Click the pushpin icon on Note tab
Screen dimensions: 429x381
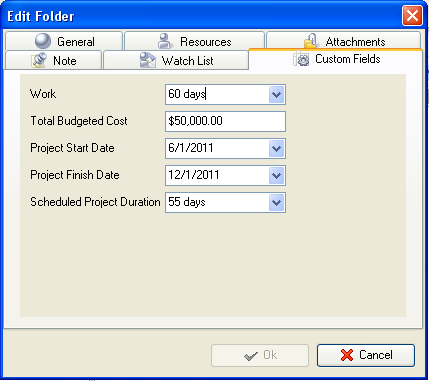point(40,60)
